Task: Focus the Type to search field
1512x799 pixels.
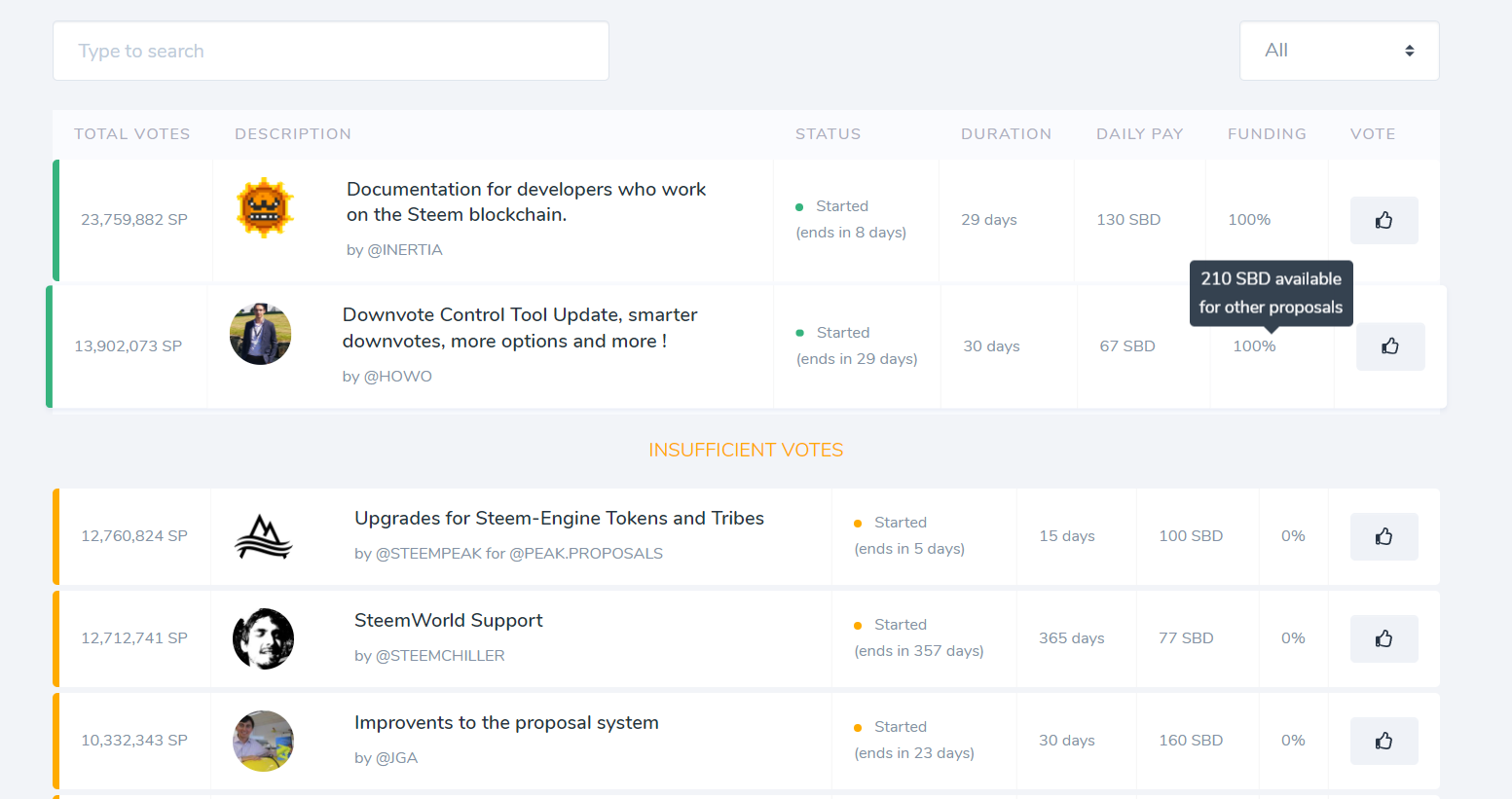Action: [331, 51]
